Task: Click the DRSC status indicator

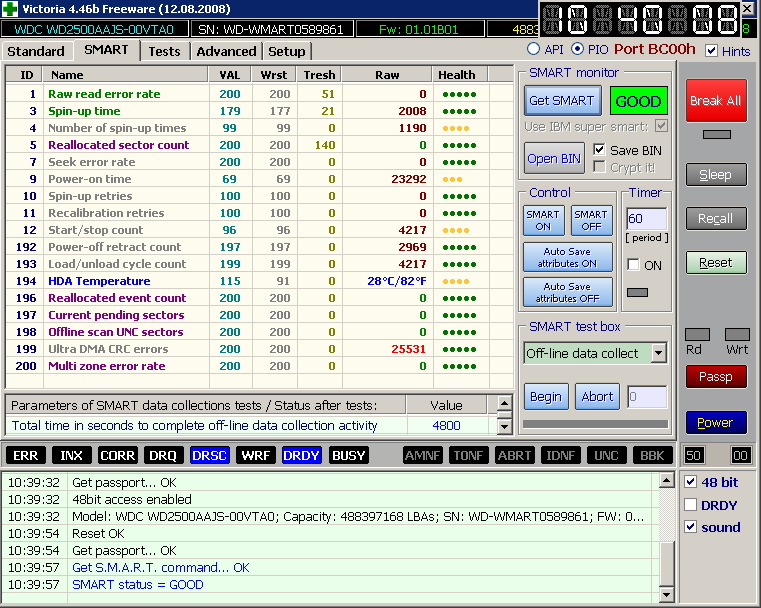Action: pyautogui.click(x=209, y=455)
